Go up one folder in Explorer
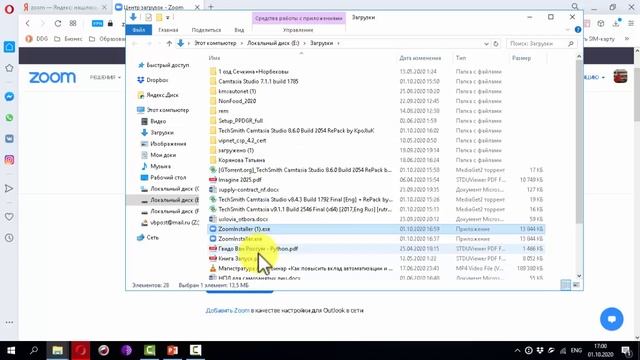The height and width of the screenshot is (360, 640). point(169,43)
